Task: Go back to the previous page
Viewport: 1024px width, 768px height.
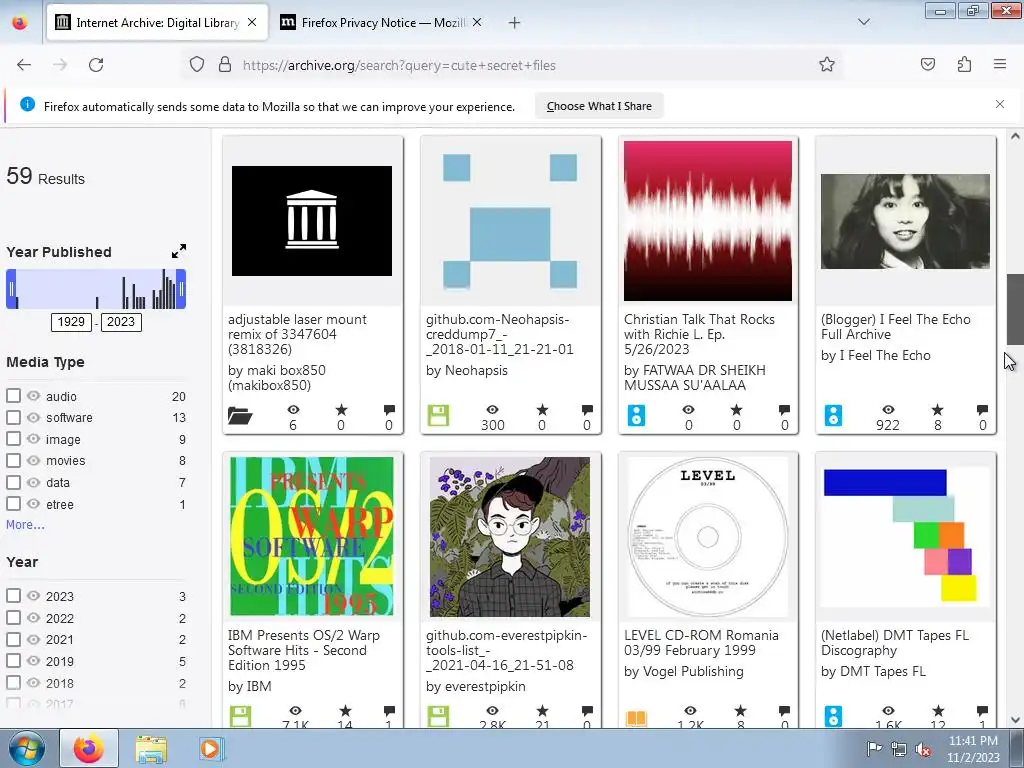Action: [24, 65]
